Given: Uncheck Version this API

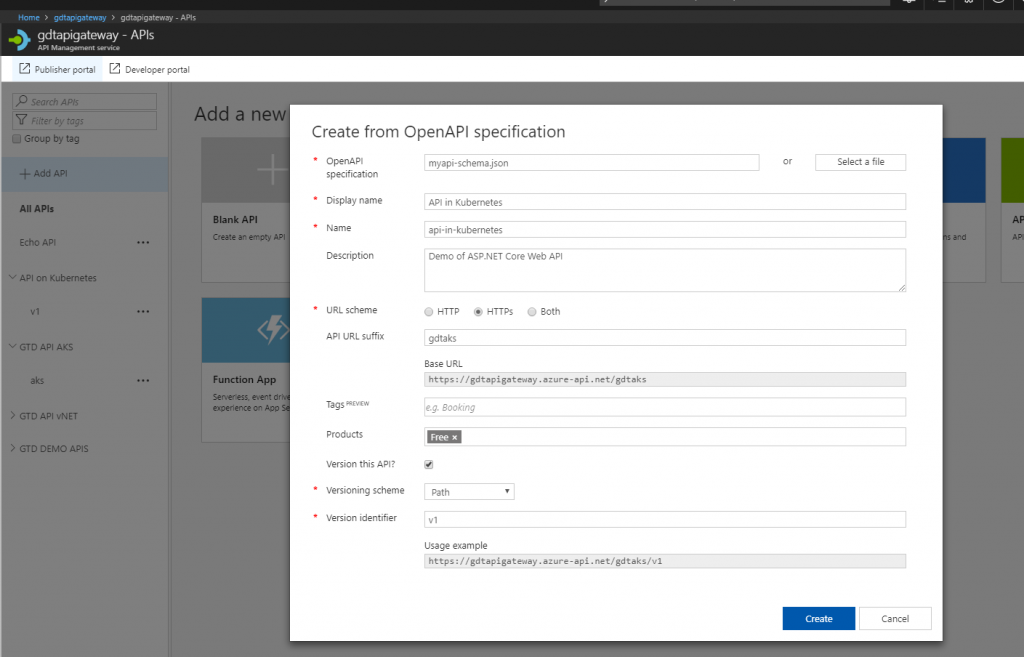Looking at the screenshot, I should (428, 464).
